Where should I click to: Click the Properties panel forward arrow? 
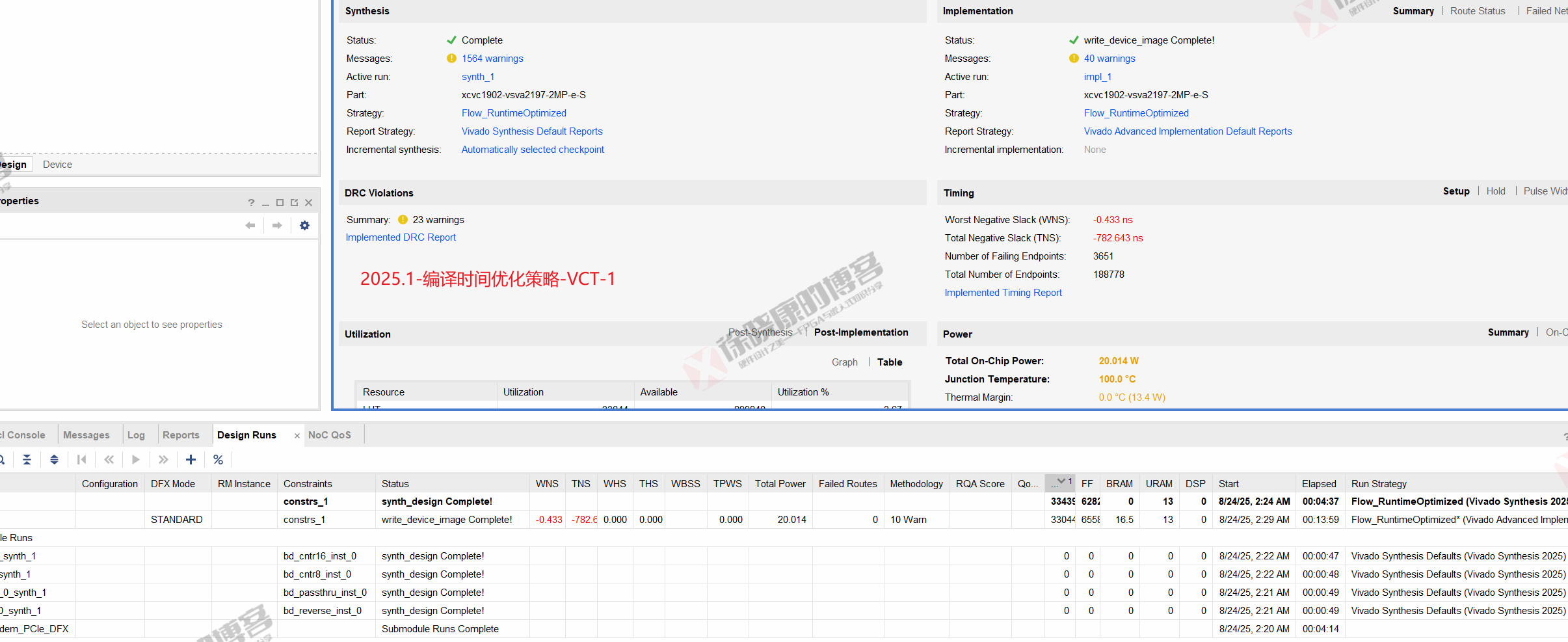click(277, 225)
